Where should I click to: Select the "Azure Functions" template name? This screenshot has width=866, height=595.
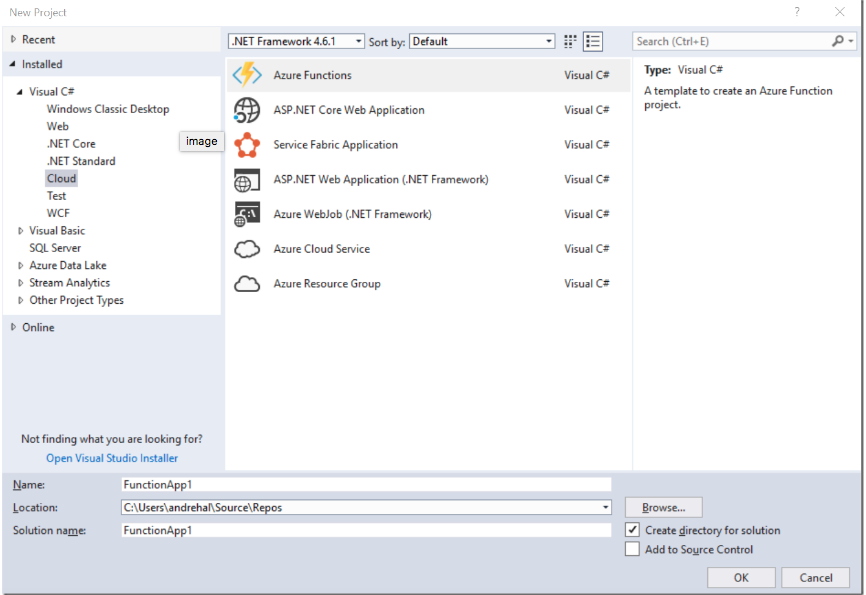[313, 75]
